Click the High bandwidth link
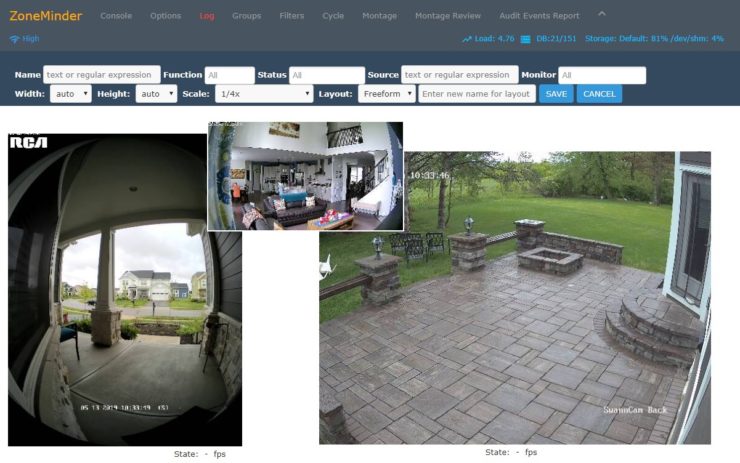 (31, 39)
